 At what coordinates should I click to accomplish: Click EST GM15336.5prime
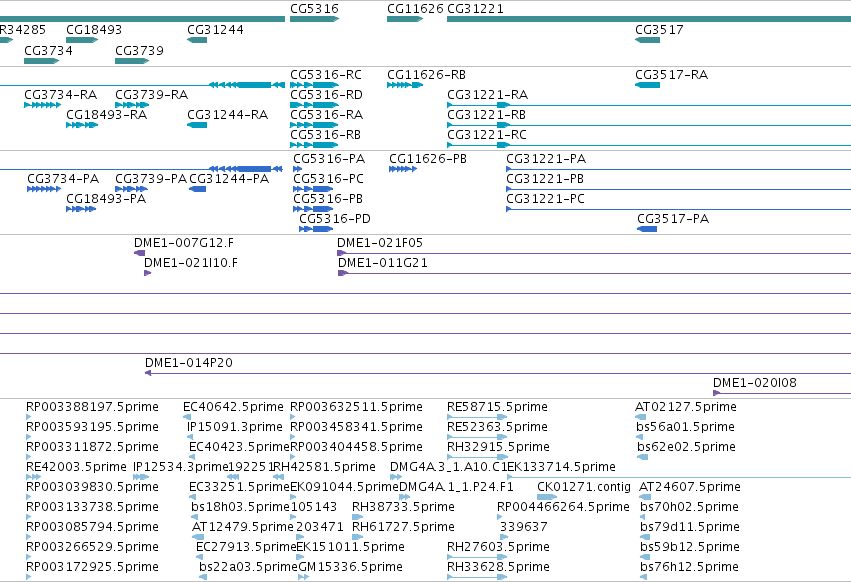coord(303,577)
